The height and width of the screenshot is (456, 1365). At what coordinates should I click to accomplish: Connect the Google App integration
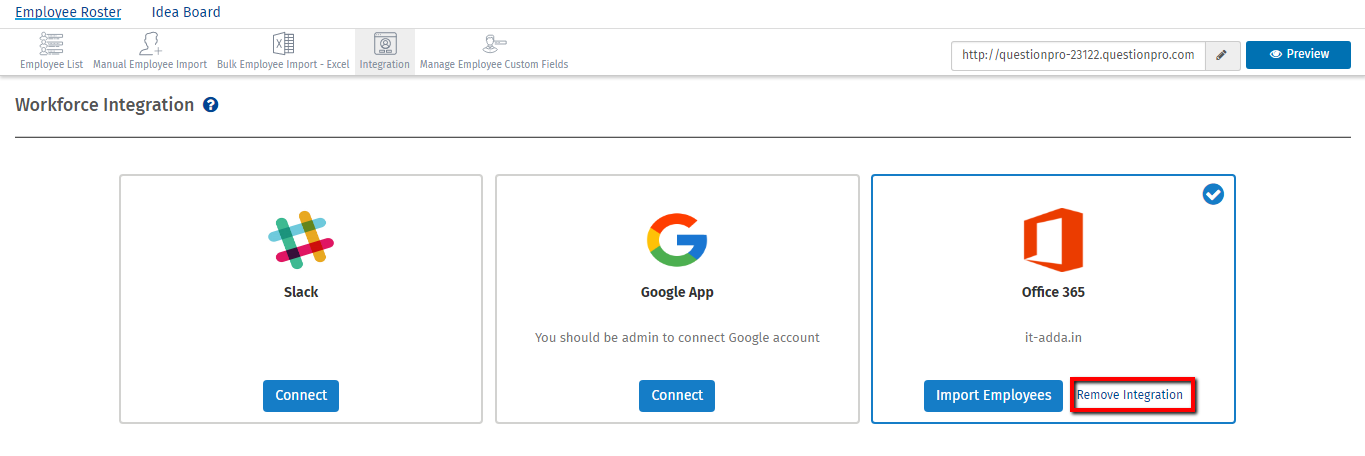click(677, 395)
